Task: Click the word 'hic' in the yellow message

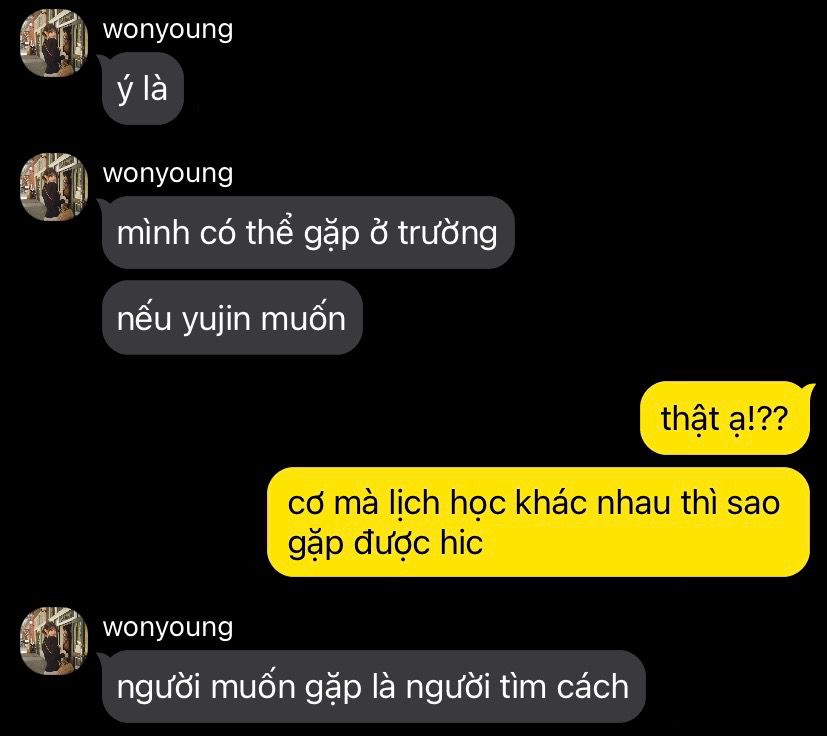Action: pos(461,542)
